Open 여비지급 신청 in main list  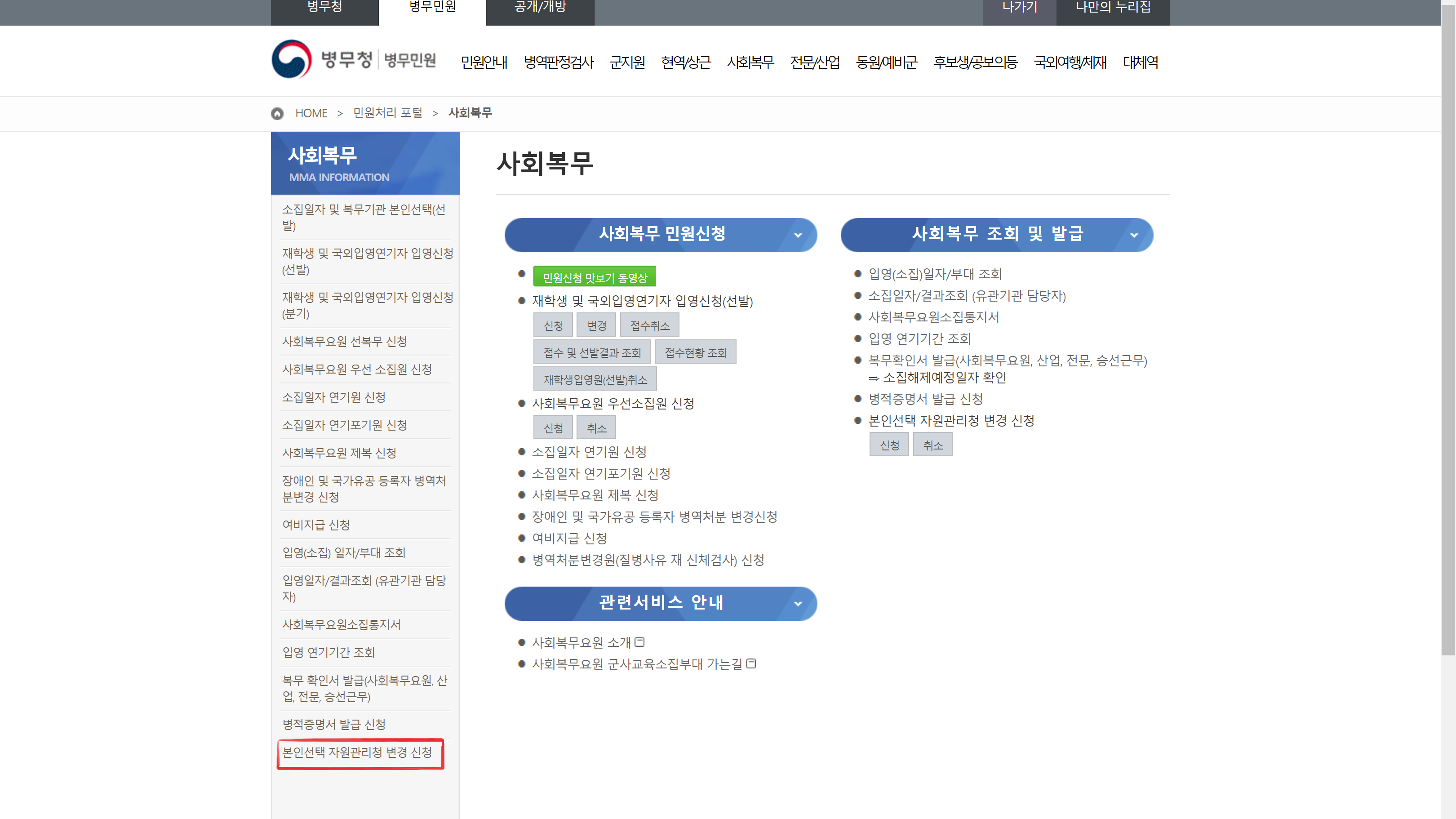pos(570,538)
